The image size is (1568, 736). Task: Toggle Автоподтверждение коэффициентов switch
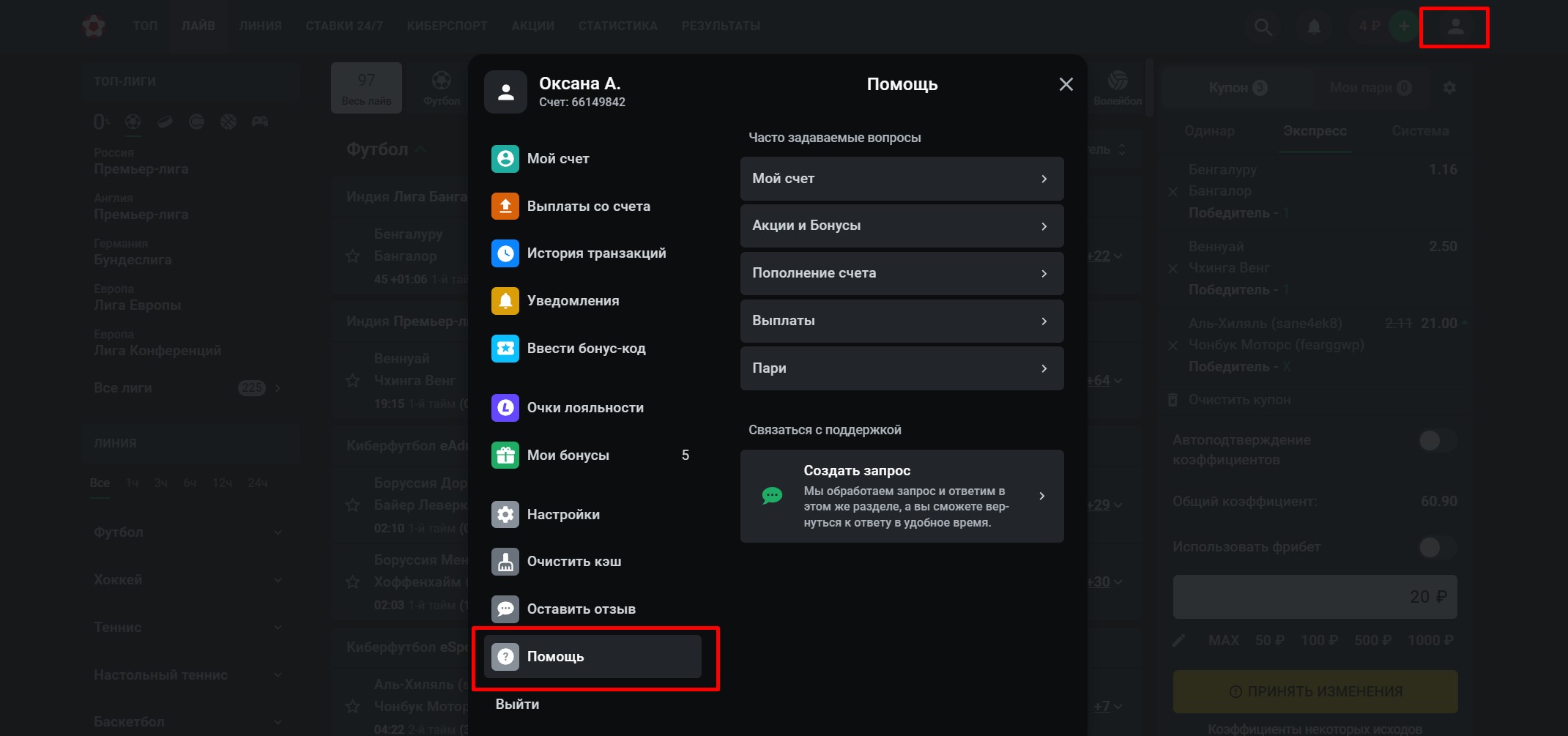point(1436,441)
